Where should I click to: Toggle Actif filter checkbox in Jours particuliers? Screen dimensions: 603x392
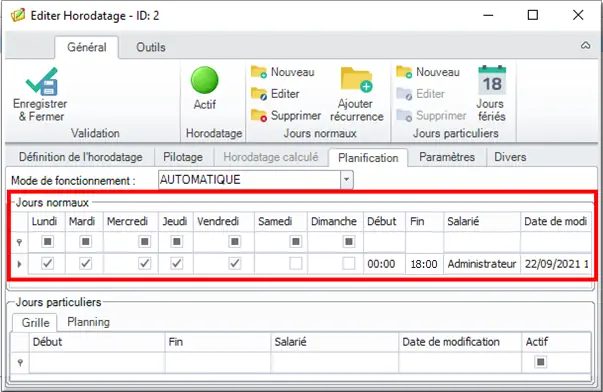541,362
